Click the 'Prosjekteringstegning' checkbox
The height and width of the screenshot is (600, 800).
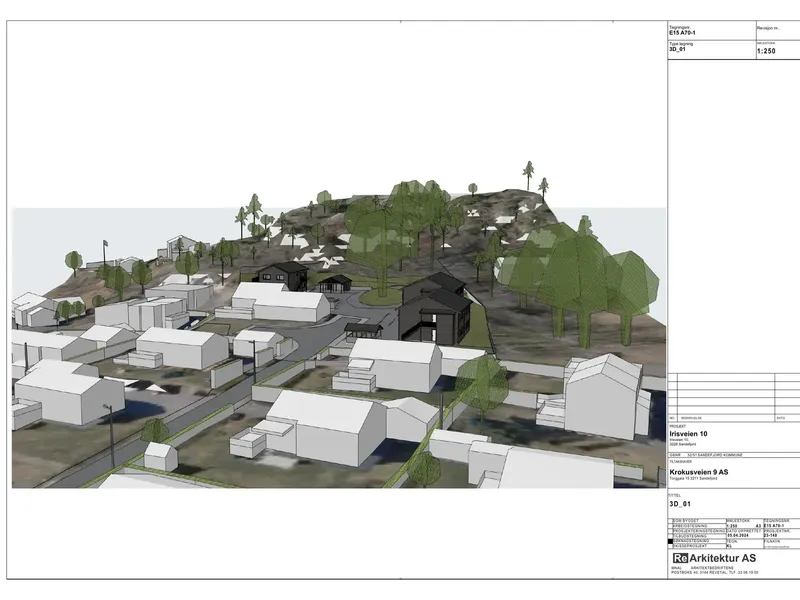click(670, 531)
